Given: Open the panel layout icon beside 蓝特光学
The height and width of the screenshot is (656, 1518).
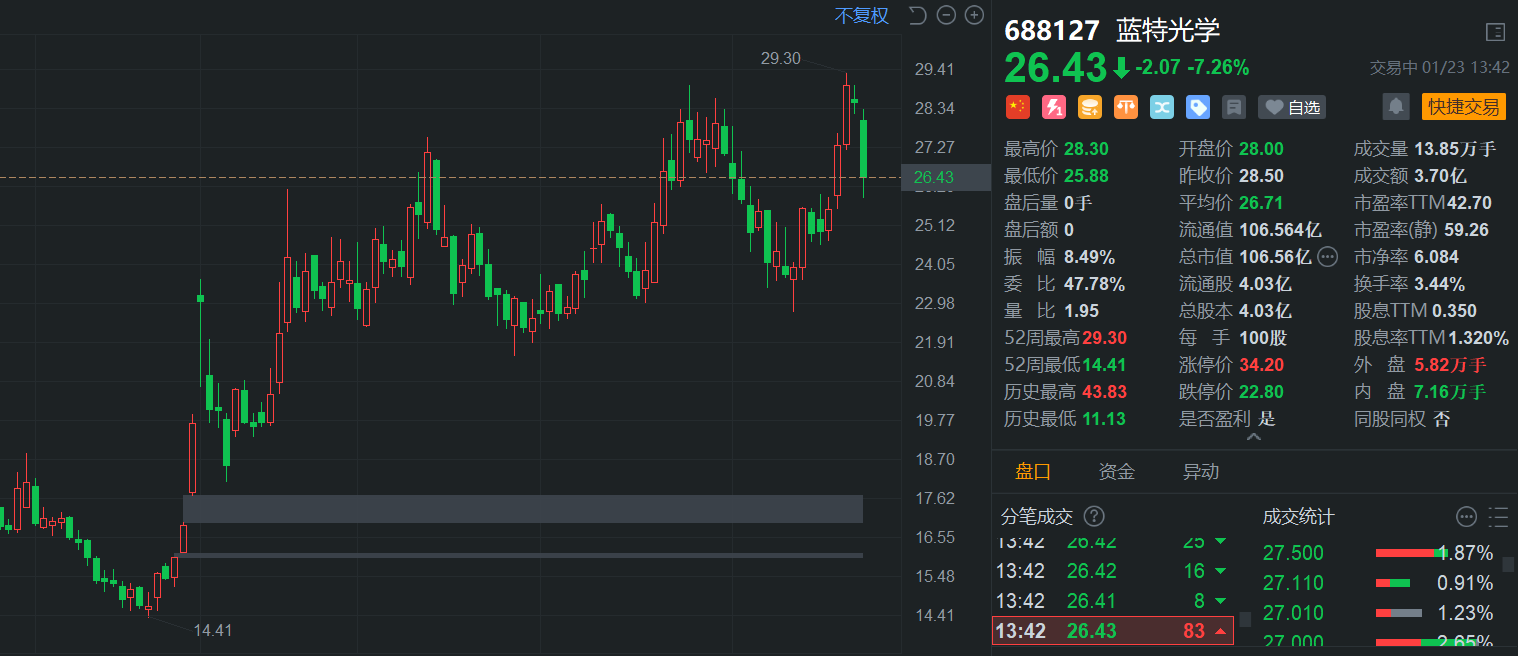Looking at the screenshot, I should 1495,31.
